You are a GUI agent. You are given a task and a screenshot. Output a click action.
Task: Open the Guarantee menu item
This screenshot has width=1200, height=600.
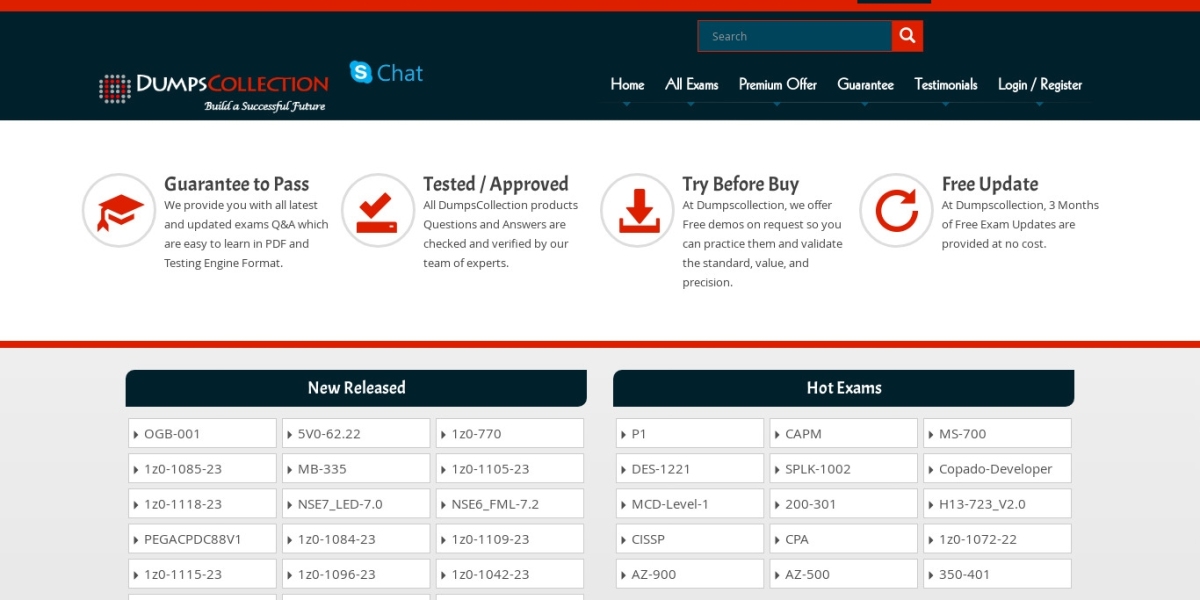click(866, 85)
